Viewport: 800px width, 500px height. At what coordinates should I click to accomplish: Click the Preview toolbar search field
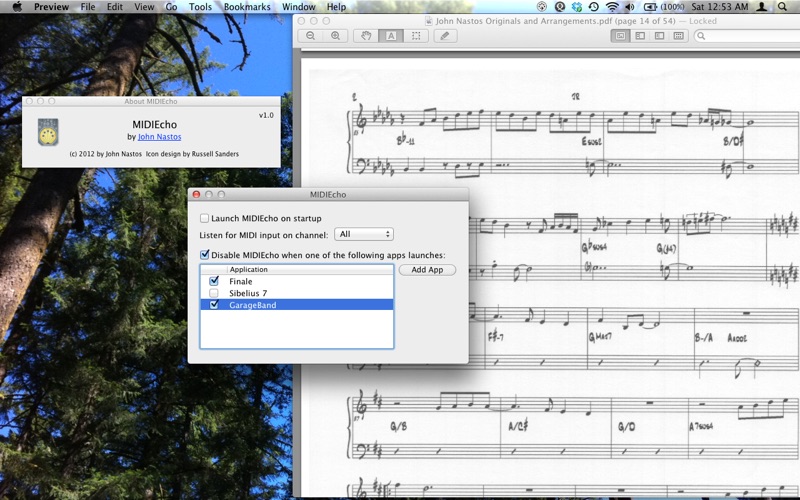tap(747, 36)
